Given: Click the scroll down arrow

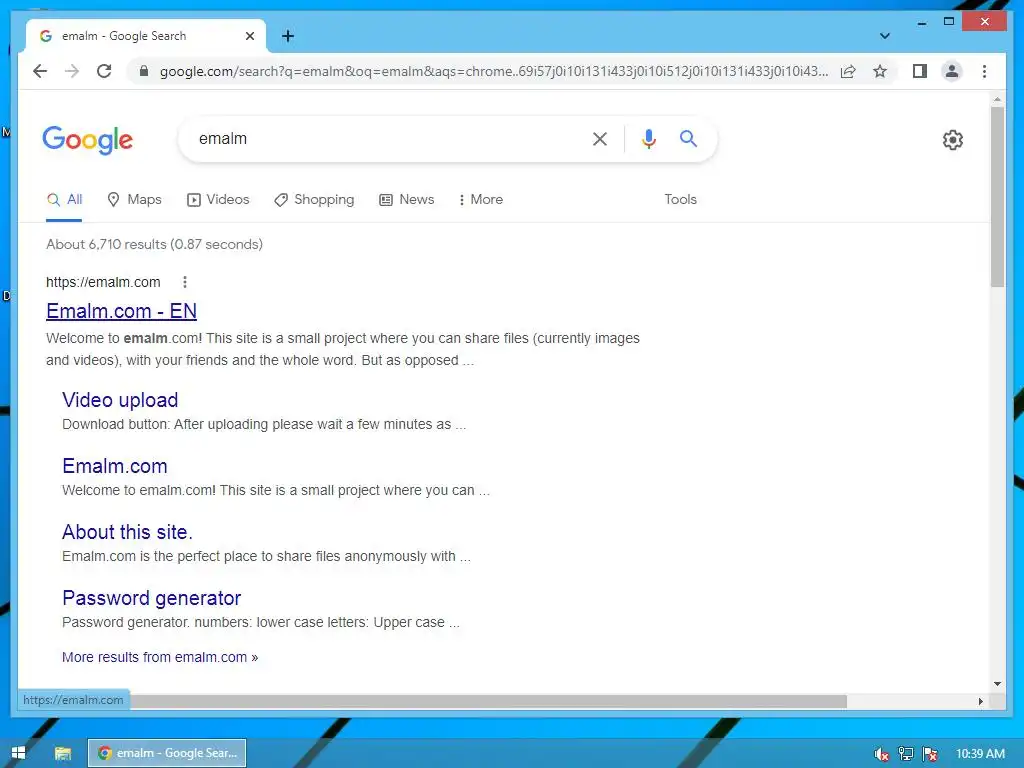Looking at the screenshot, I should pyautogui.click(x=997, y=684).
